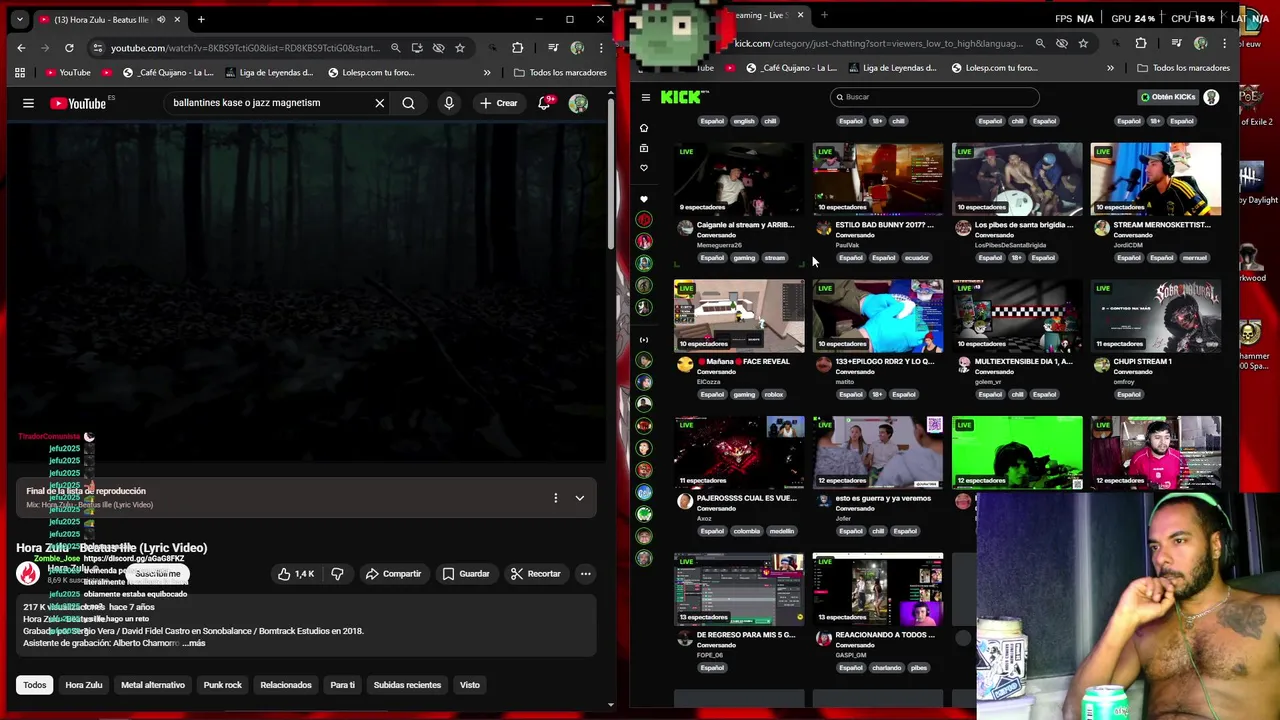Select the Visto chip
Screen dimensions: 1280x720
pos(470,685)
